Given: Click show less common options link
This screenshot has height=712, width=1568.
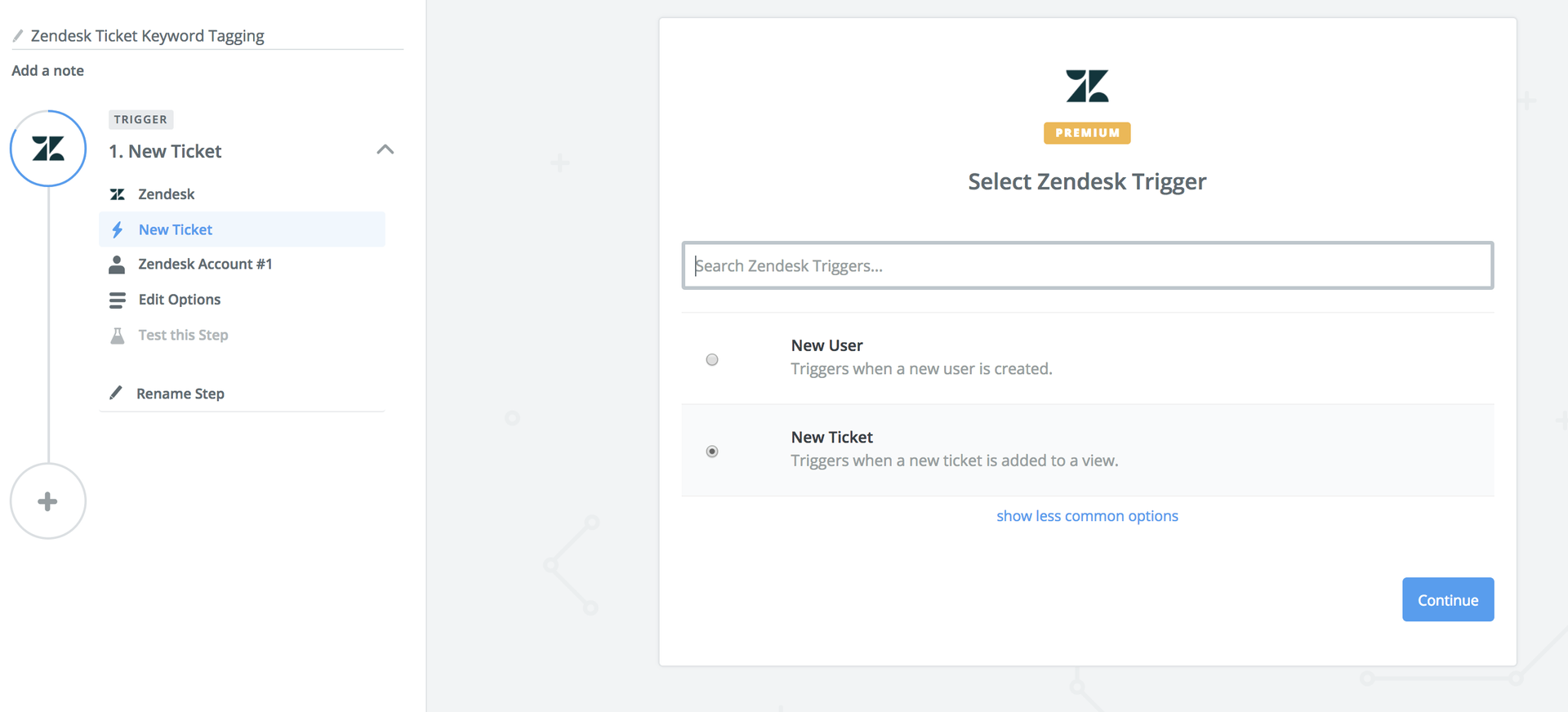Looking at the screenshot, I should coord(1087,516).
